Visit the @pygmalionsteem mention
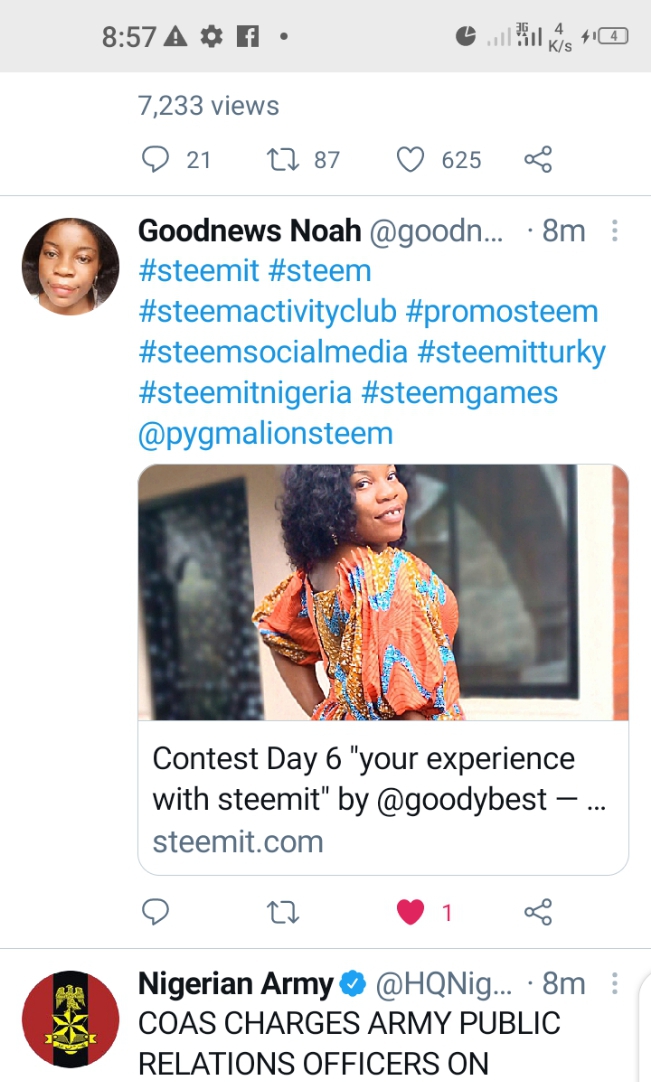This screenshot has width=651, height=1082. 266,434
